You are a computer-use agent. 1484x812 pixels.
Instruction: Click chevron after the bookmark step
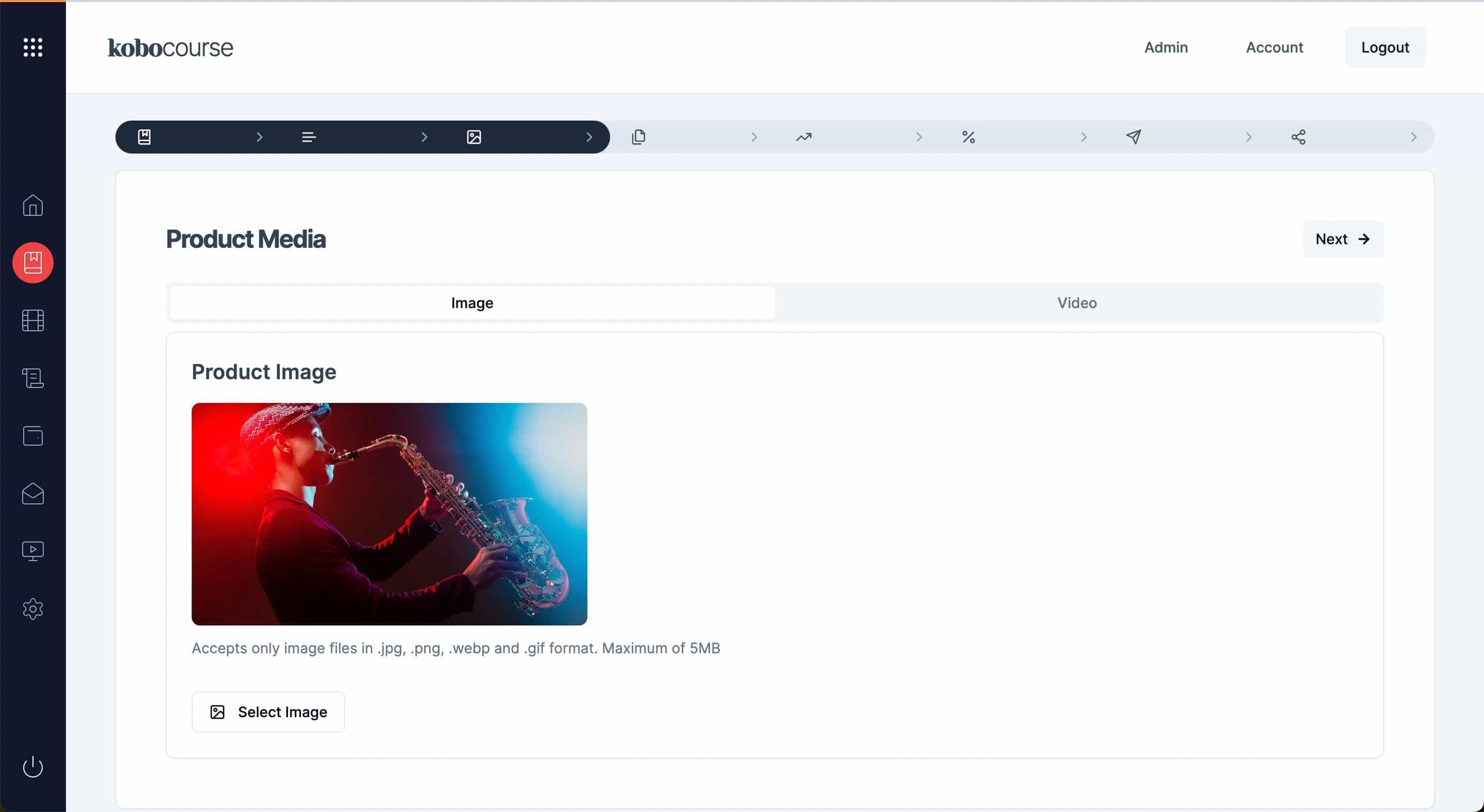click(x=259, y=137)
